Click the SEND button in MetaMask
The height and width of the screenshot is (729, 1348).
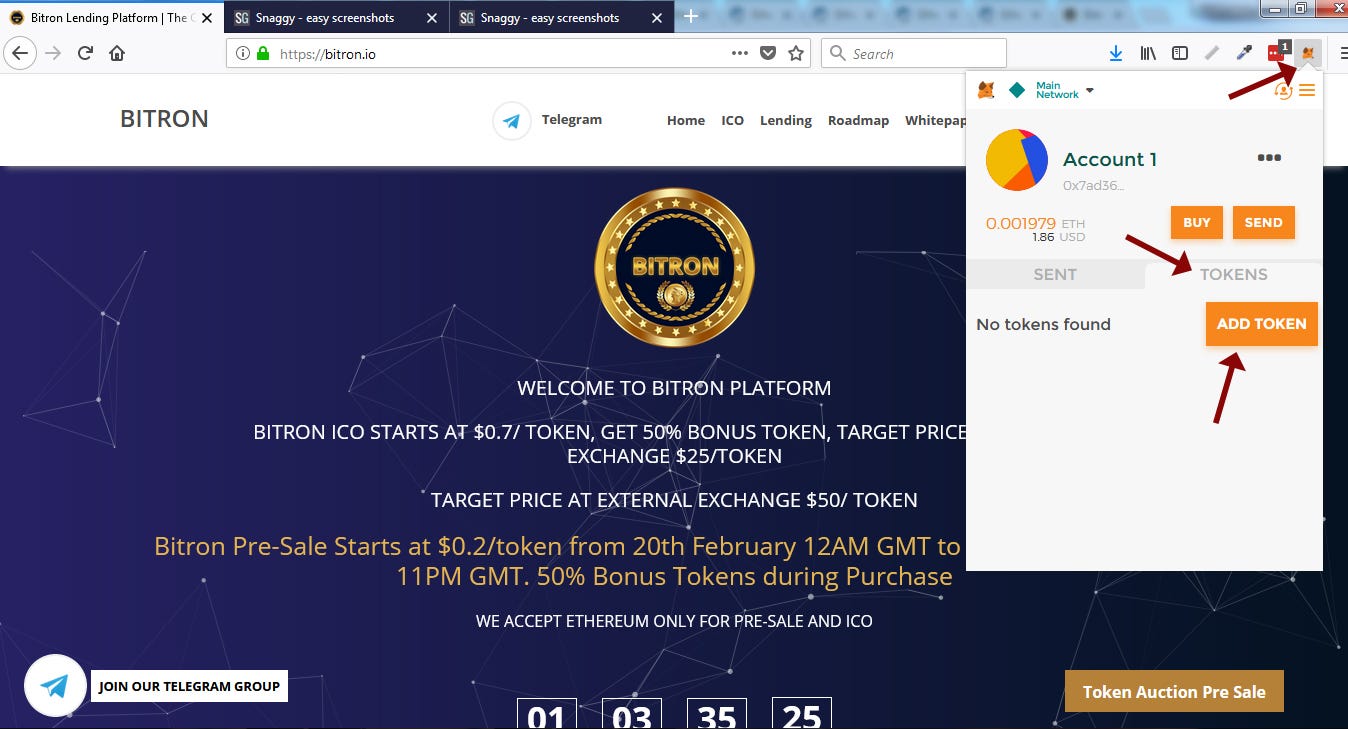[x=1264, y=222]
